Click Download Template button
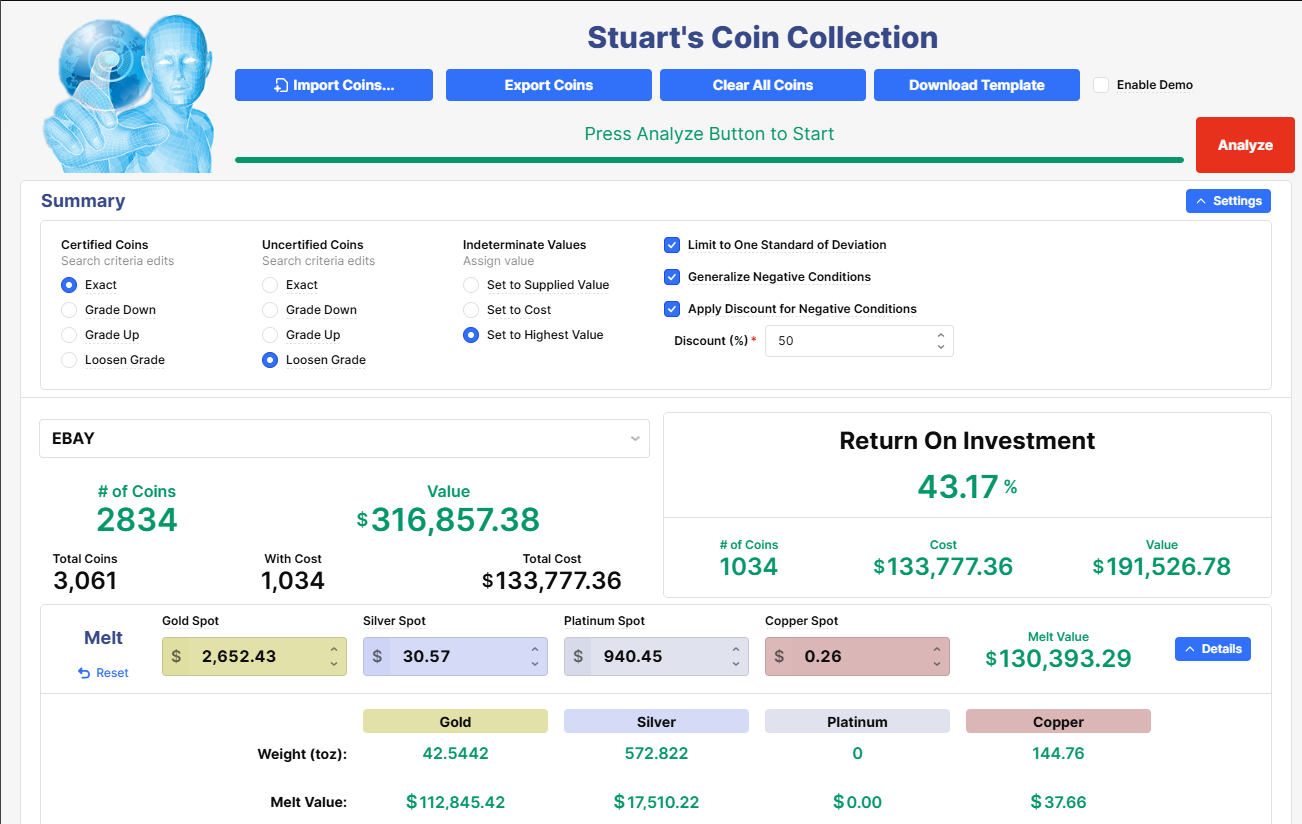Image resolution: width=1302 pixels, height=824 pixels. (976, 85)
